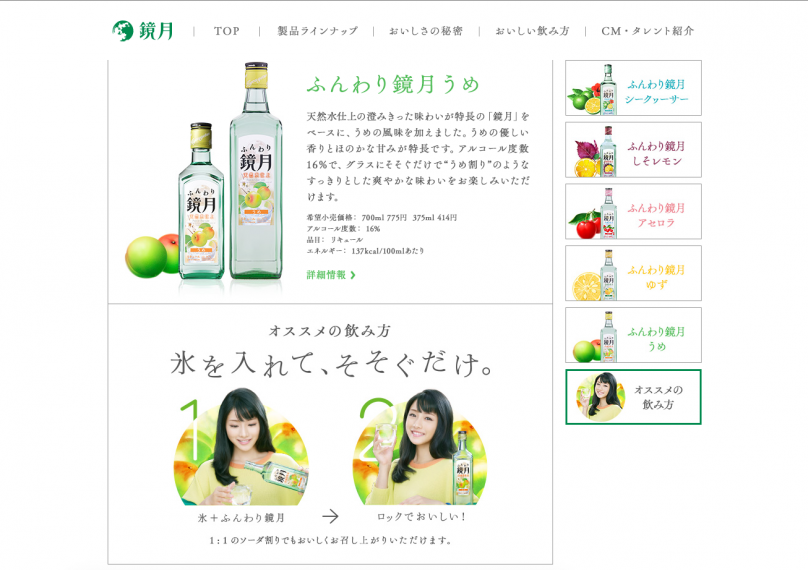Click step 1 pouring image
This screenshot has width=808, height=570.
(241, 447)
